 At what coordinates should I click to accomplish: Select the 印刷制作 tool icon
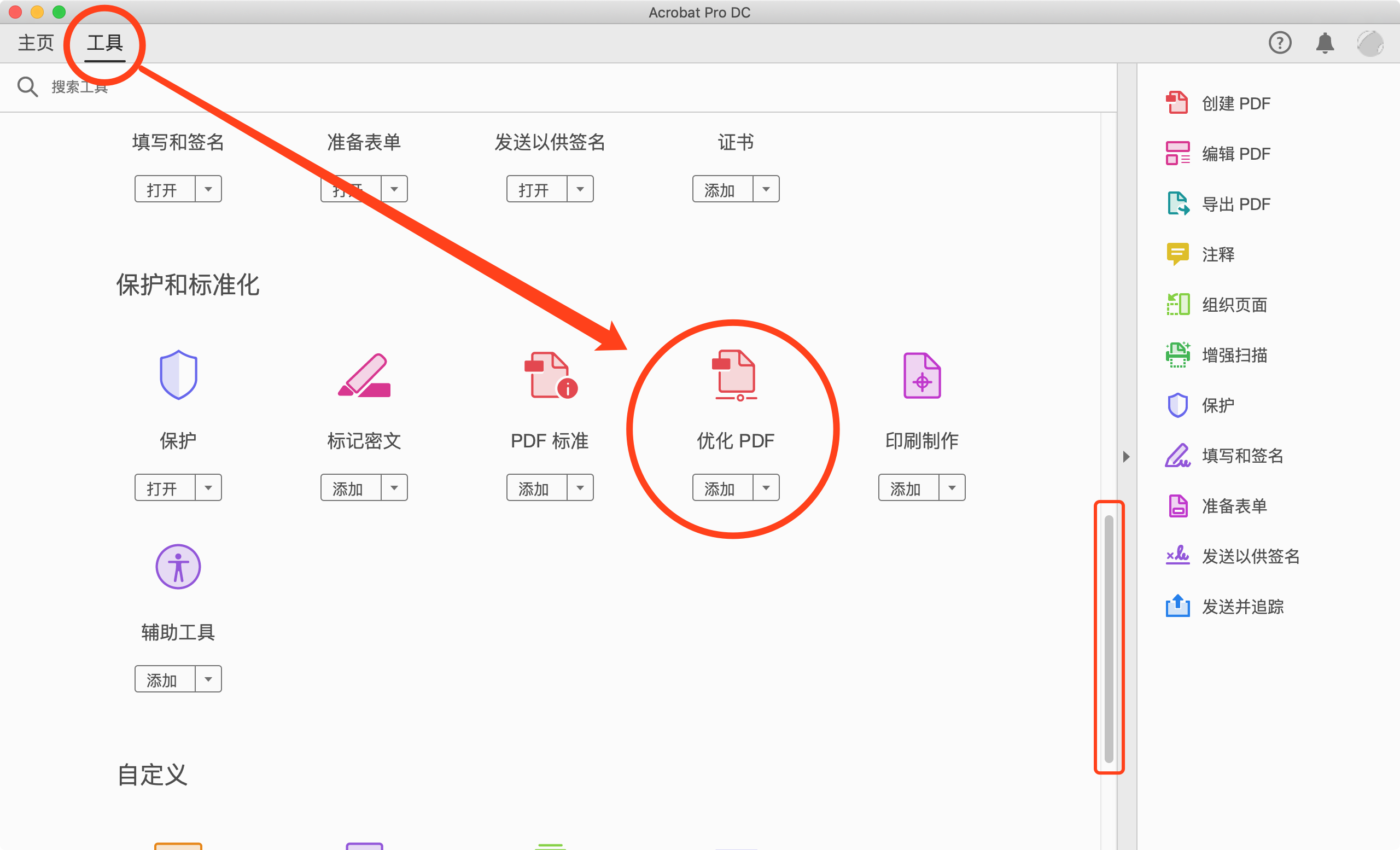point(921,375)
